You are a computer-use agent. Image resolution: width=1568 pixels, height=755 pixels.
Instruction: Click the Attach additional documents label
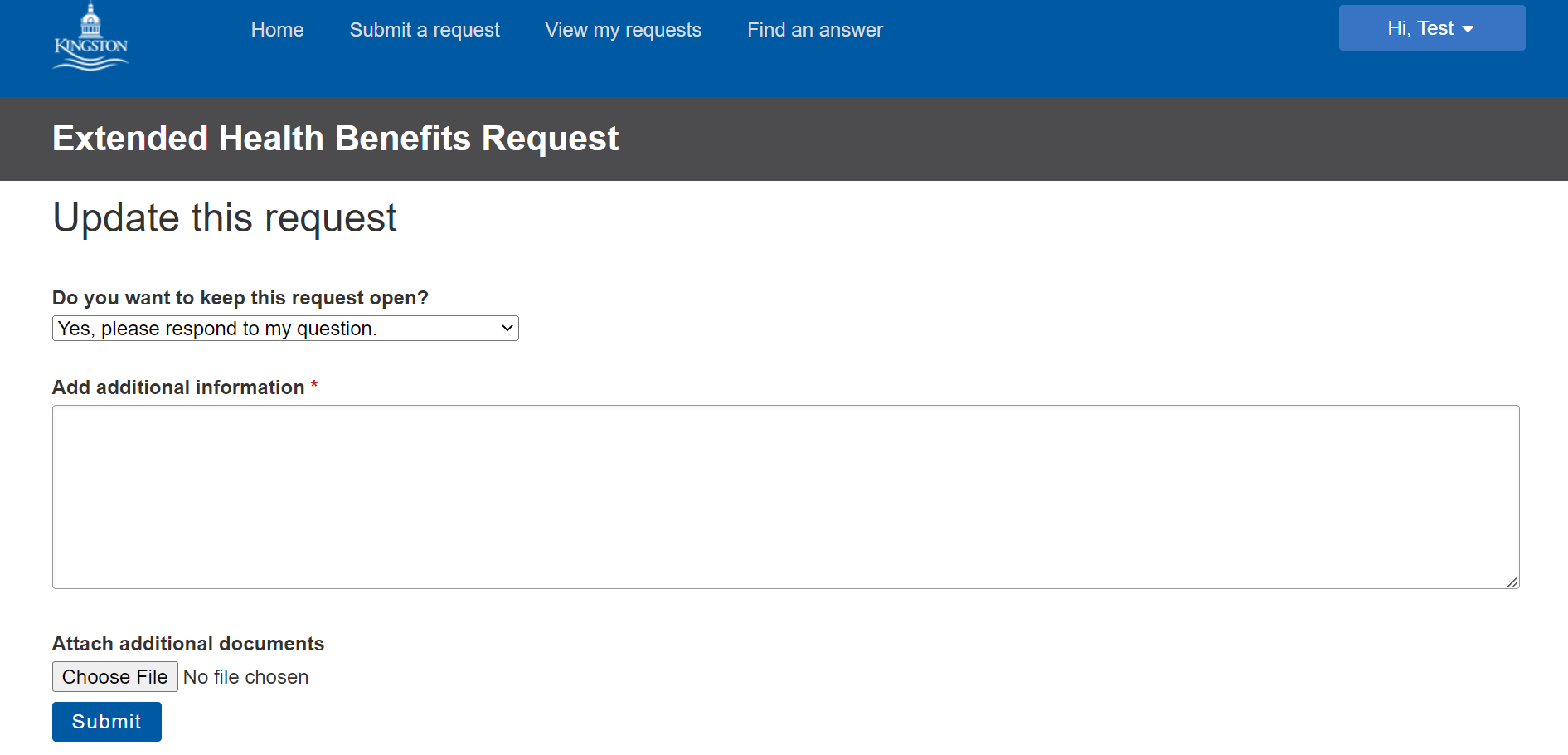click(x=188, y=643)
